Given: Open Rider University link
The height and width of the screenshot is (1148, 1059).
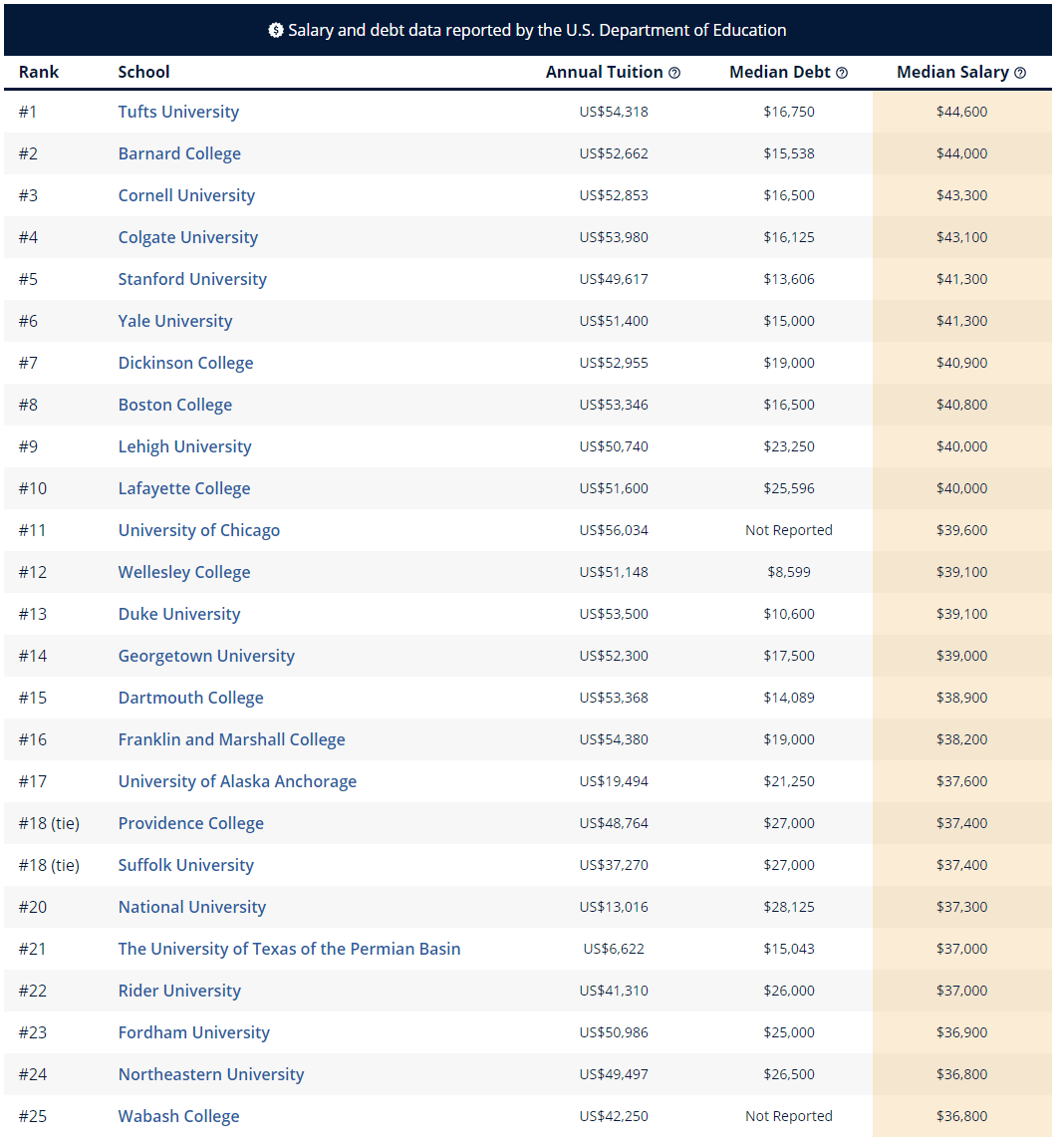Looking at the screenshot, I should 179,991.
